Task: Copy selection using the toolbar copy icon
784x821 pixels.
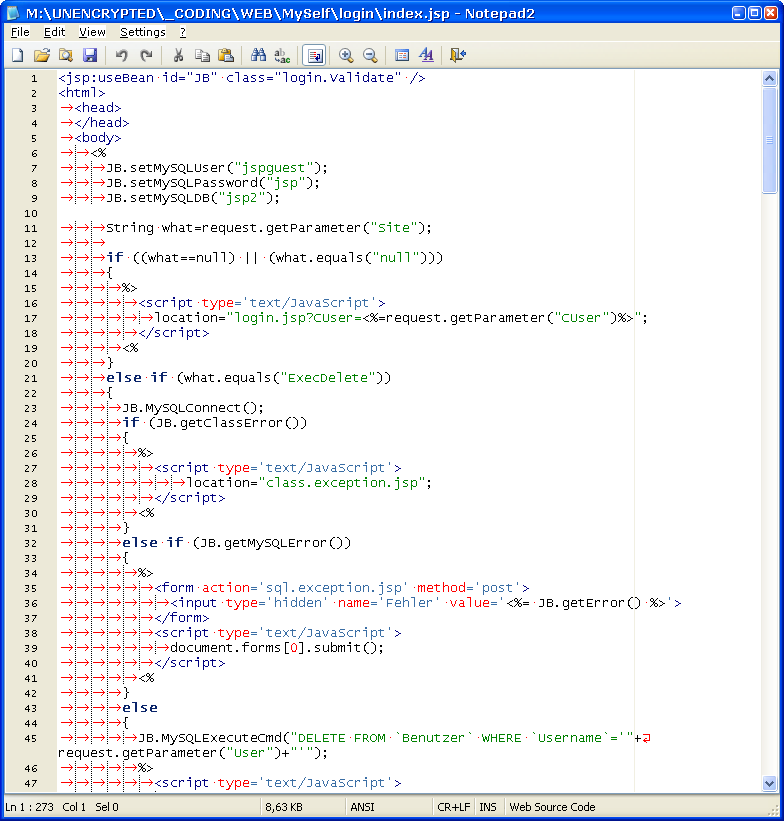Action: coord(202,55)
